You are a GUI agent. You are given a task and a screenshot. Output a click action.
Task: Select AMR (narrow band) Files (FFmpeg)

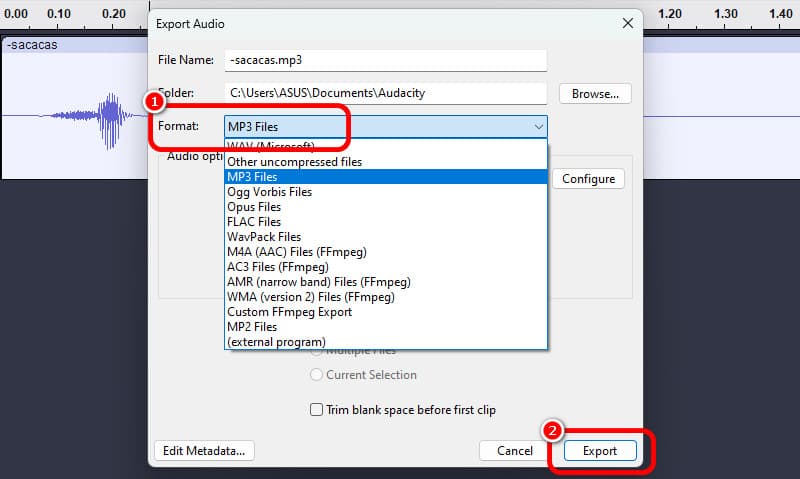pos(386,282)
